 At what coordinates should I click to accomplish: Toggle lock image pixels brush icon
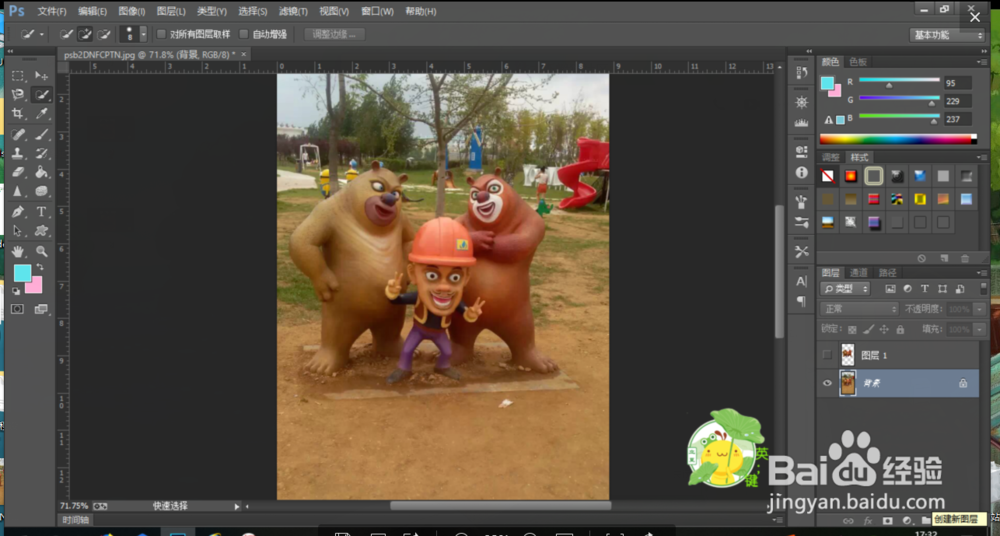pos(868,330)
